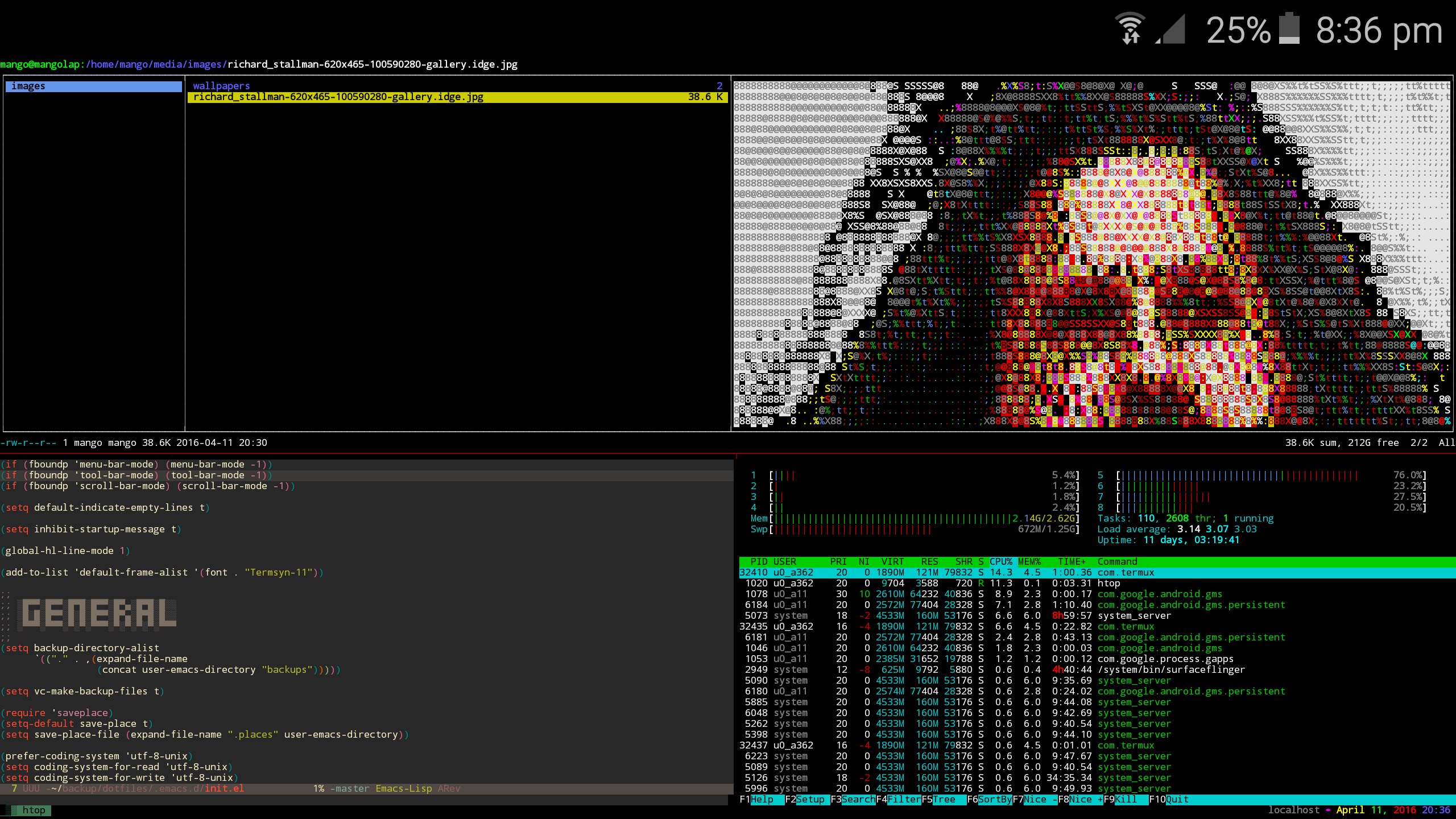Place cursor on inhibit-startup-message line
This screenshot has width=1456, height=819.
point(91,529)
